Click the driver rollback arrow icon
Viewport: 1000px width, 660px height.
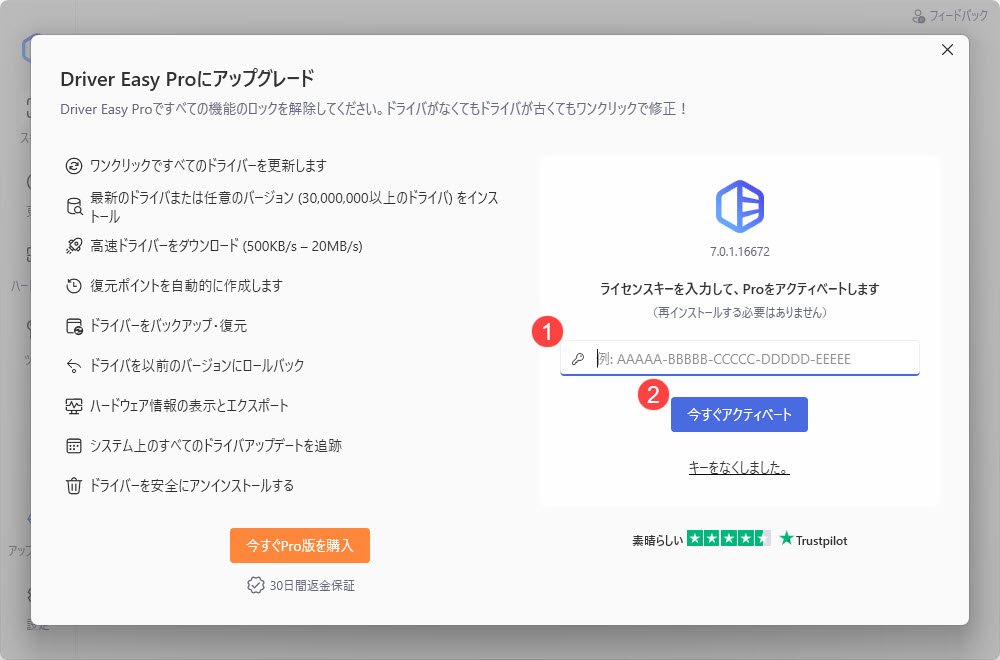click(x=74, y=366)
